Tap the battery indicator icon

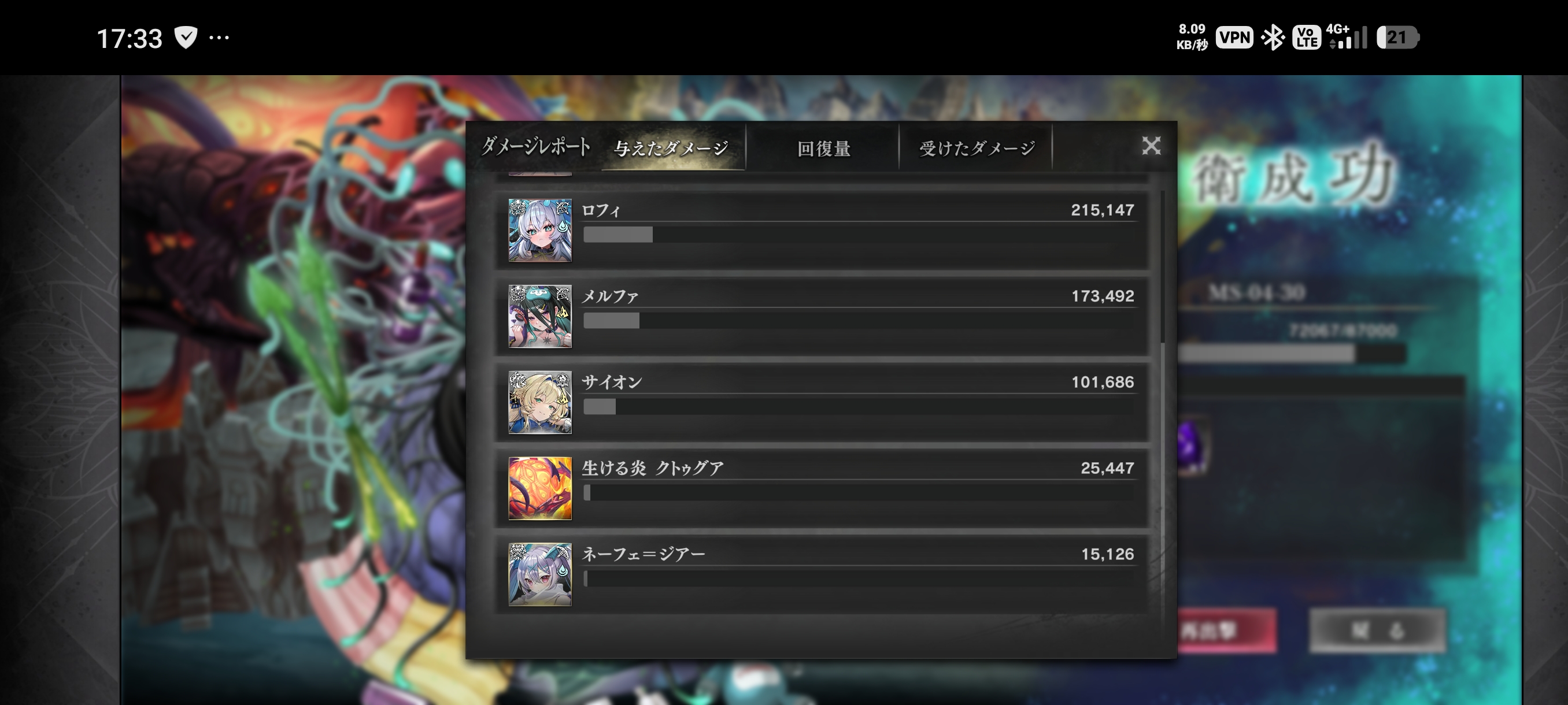coord(1397,37)
